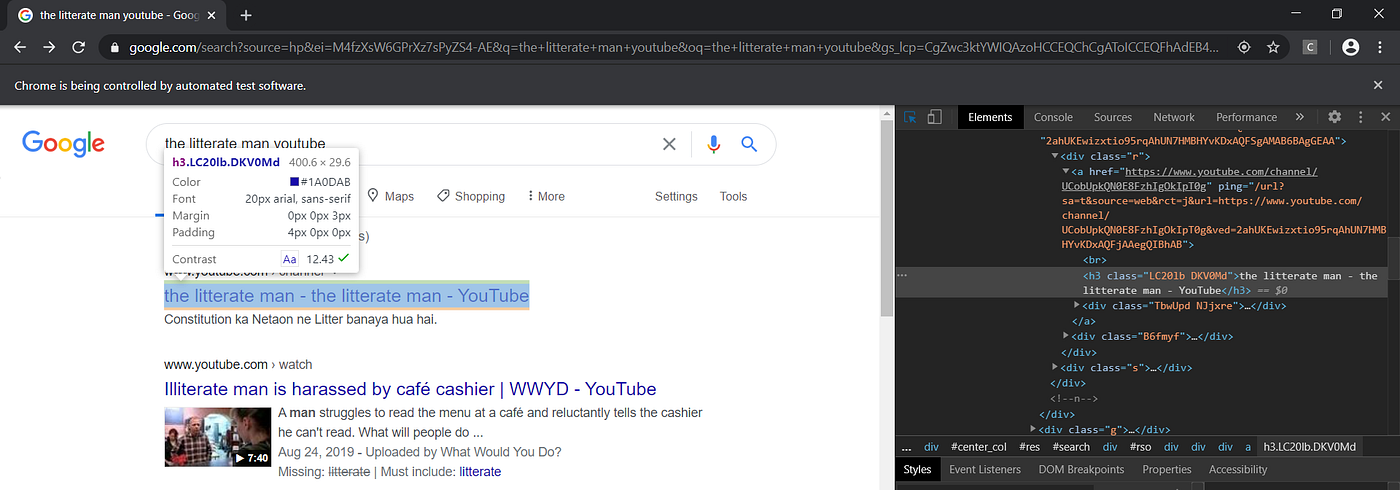
Task: Open 'Illiterate man is harassed by café cashier' link
Action: (x=410, y=389)
